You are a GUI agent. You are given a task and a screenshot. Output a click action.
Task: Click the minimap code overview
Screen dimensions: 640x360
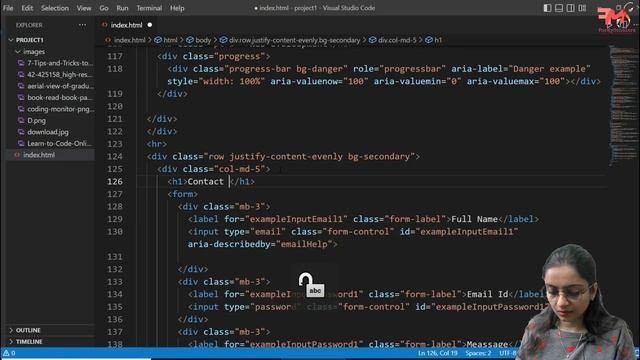622,105
